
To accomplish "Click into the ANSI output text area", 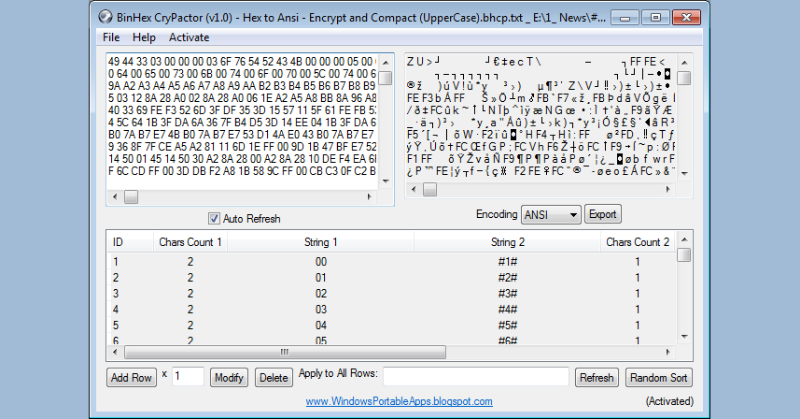I will 541,116.
